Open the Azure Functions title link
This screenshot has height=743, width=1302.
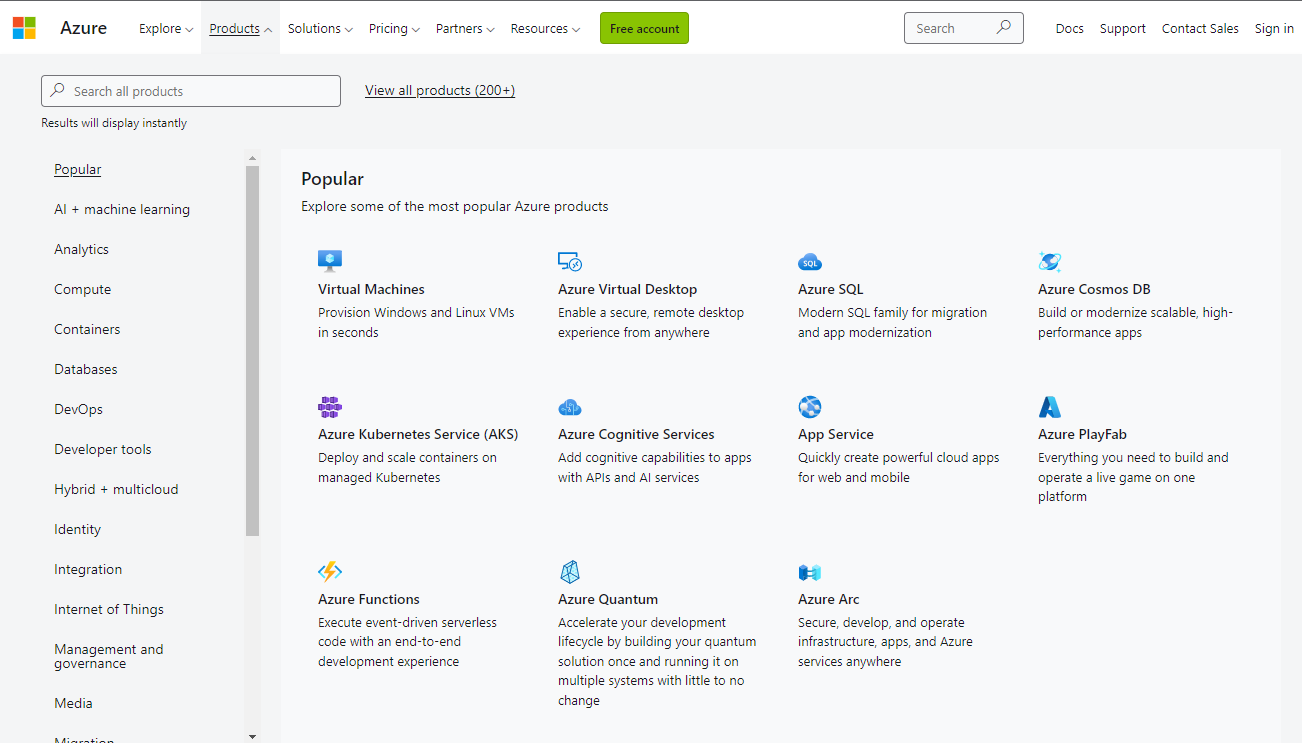tap(369, 599)
